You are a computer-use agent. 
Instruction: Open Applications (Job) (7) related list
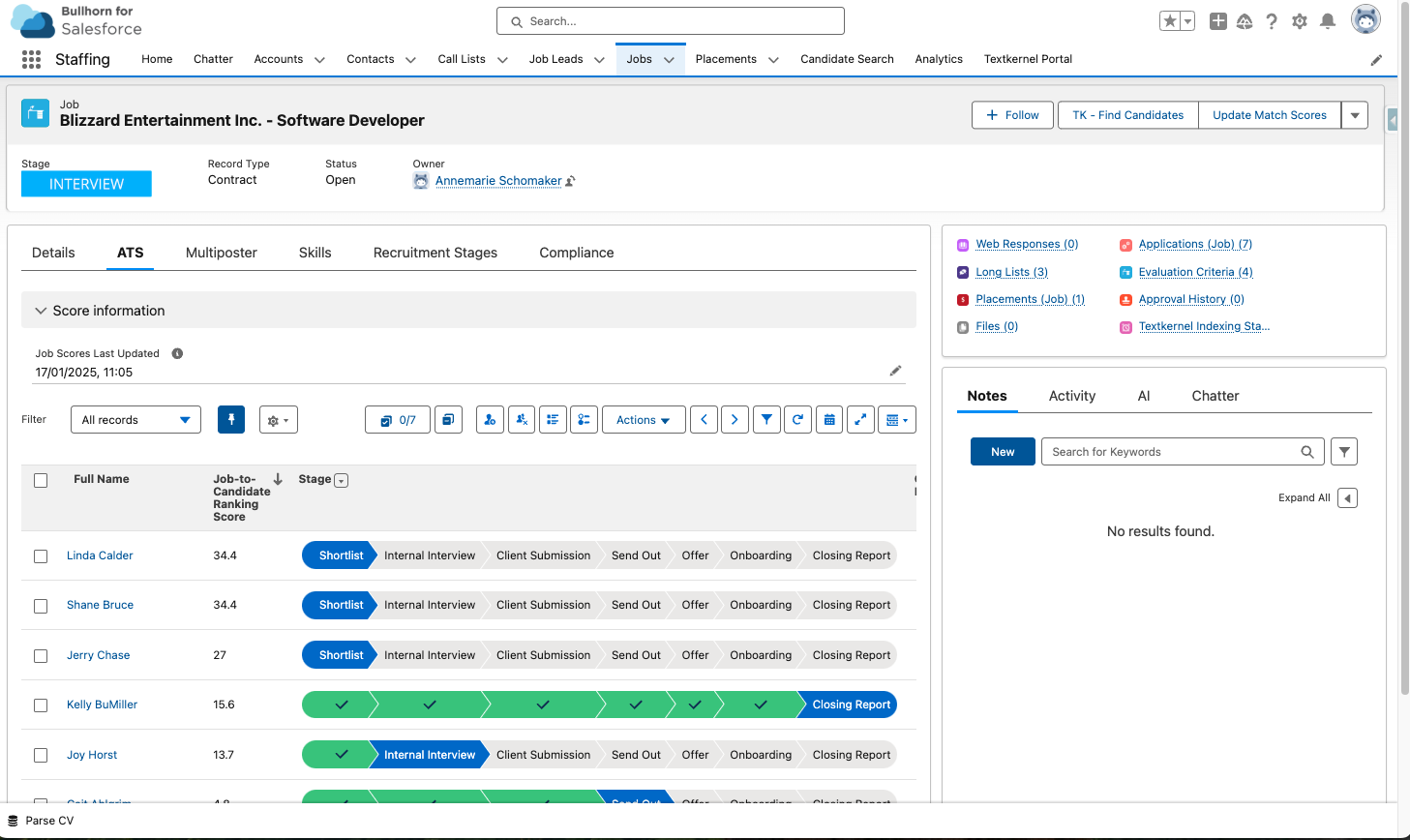[x=1195, y=244]
